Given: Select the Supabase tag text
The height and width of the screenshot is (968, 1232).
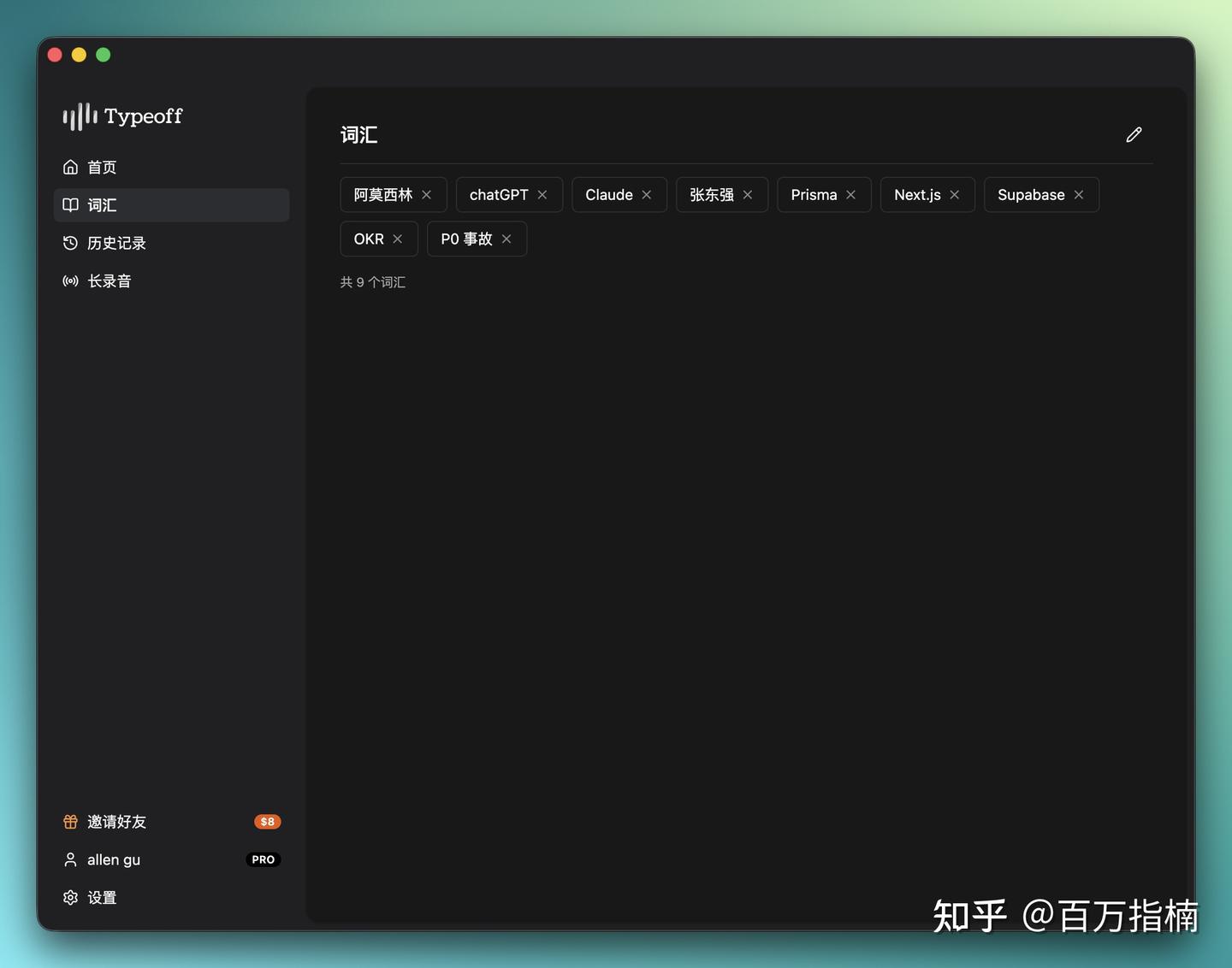Looking at the screenshot, I should (1031, 195).
